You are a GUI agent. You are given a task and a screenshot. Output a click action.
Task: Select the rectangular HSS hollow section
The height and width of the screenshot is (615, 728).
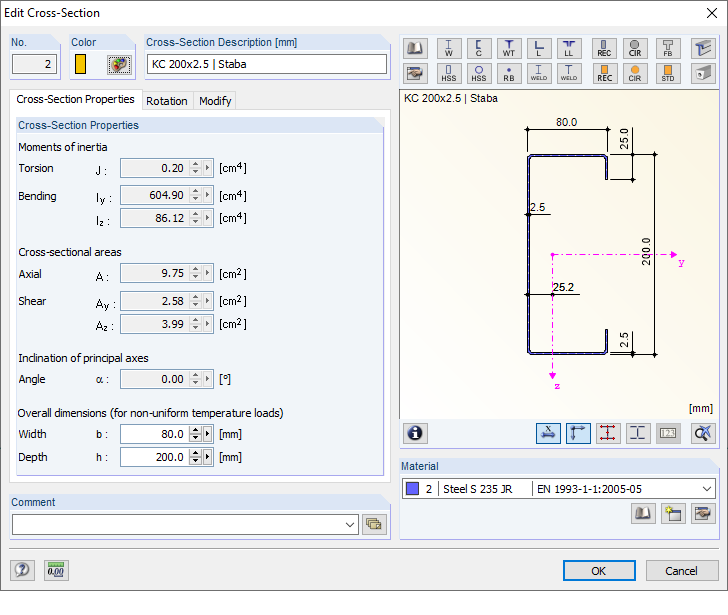[449, 73]
